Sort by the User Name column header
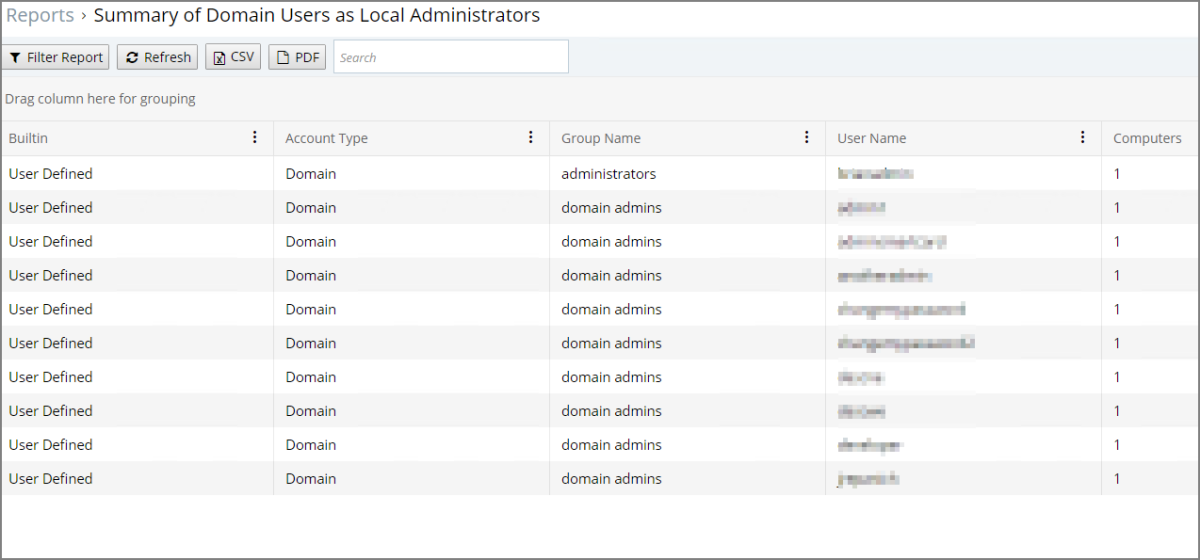 (x=871, y=139)
